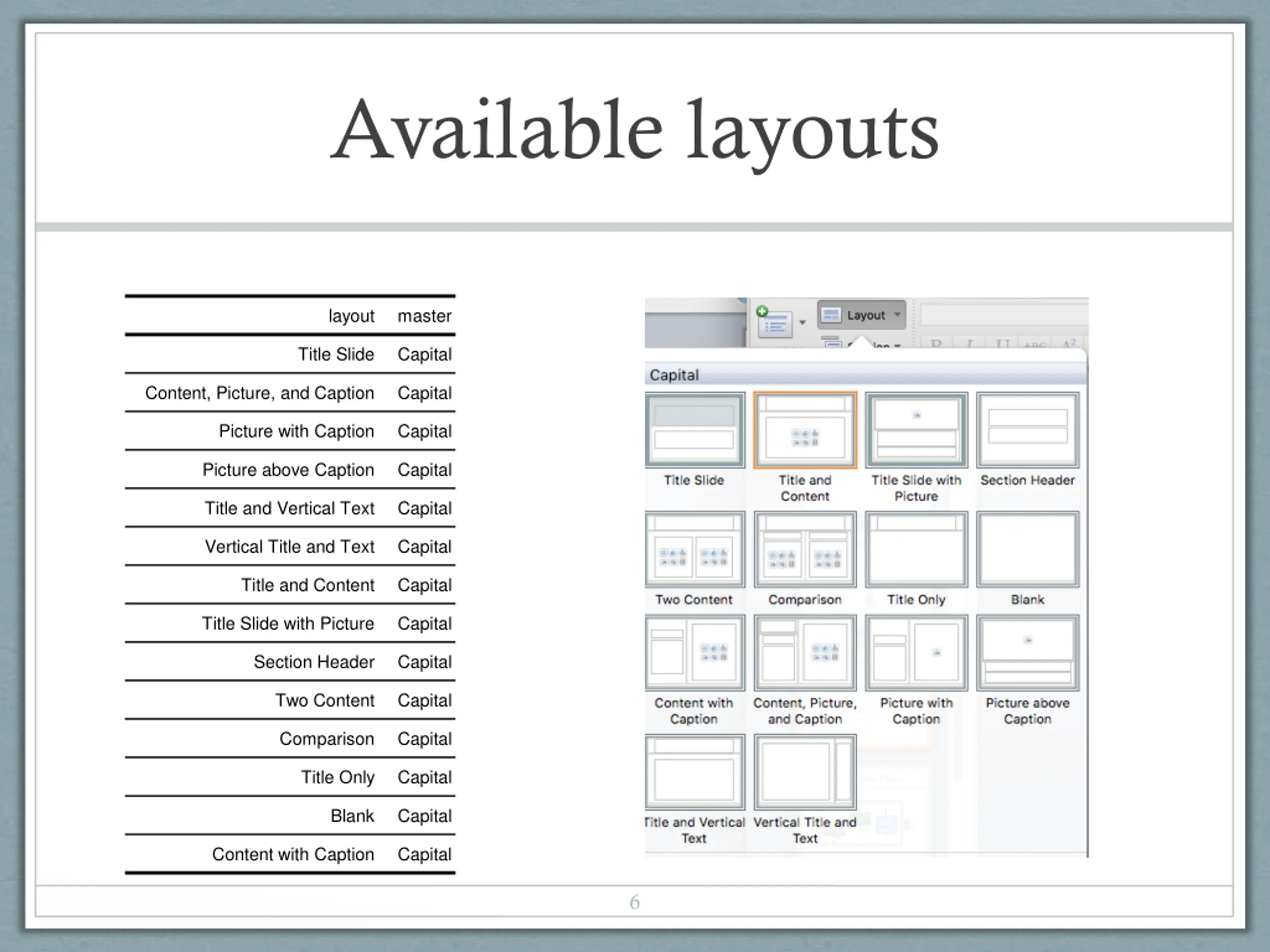
Task: Click the 'layout' column header in table
Action: point(351,316)
